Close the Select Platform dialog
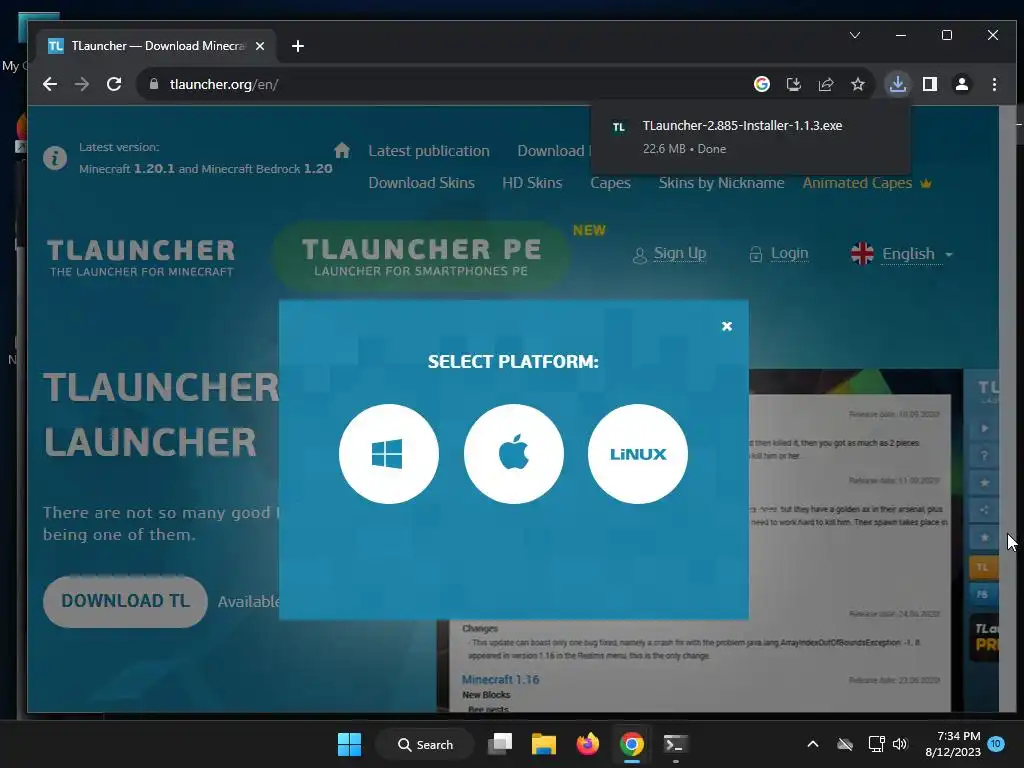 [x=727, y=326]
